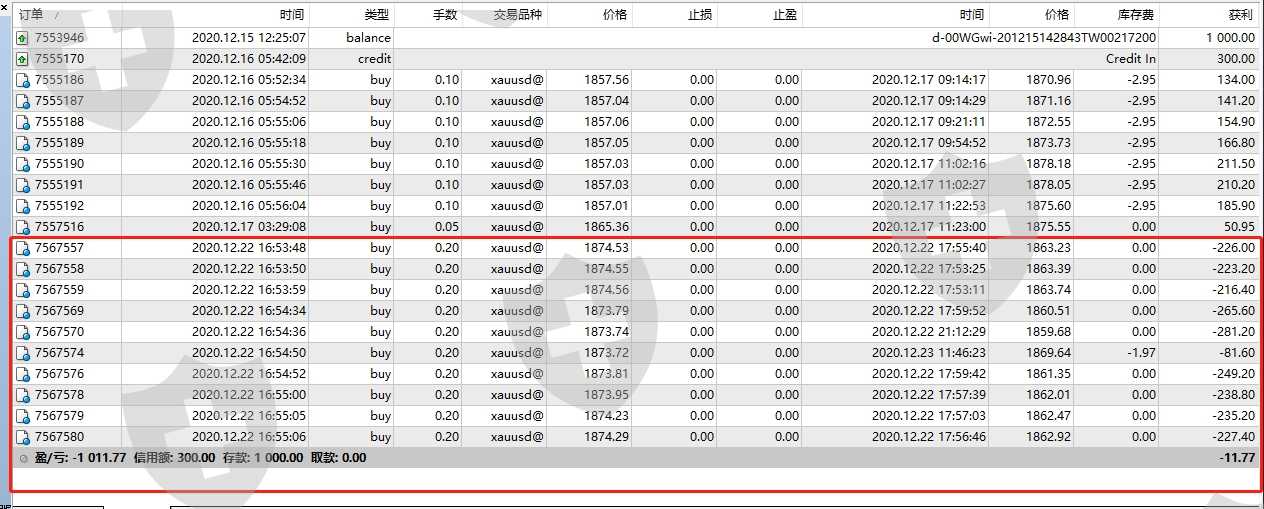
Task: Click the balance deposit icon for order 7553946
Action: click(x=22, y=38)
